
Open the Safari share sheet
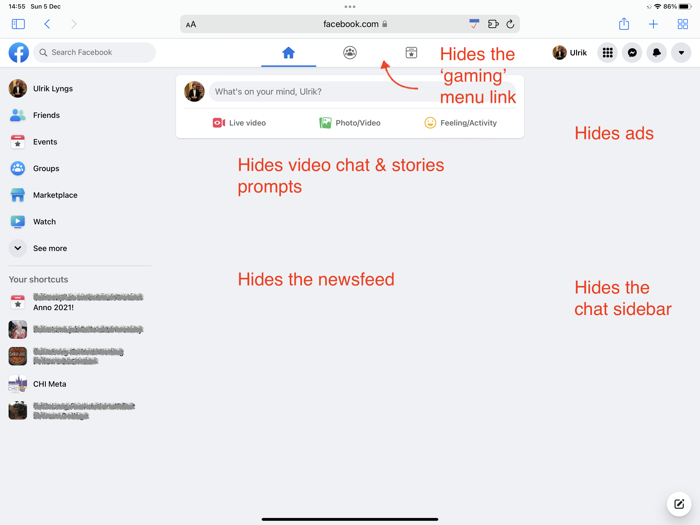coord(624,24)
